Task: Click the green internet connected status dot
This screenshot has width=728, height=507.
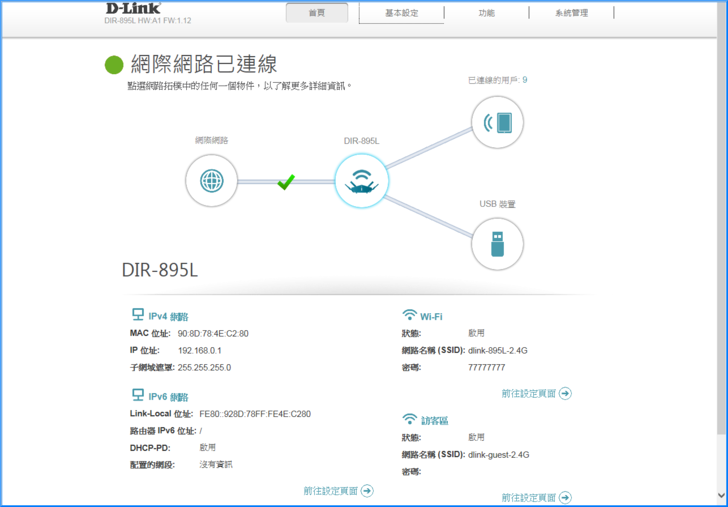Action: click(x=114, y=65)
